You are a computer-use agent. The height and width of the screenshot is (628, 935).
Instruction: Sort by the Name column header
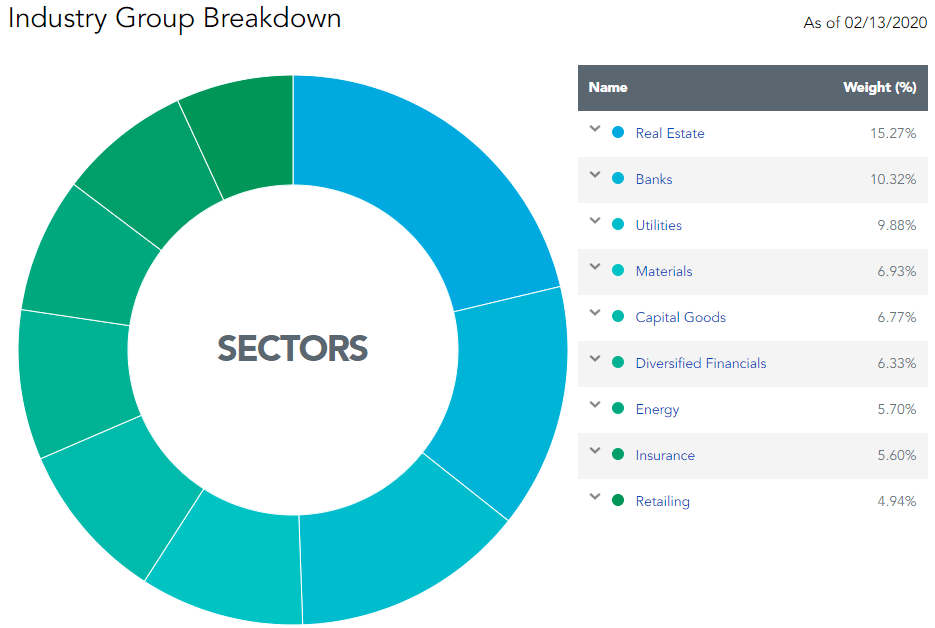tap(608, 87)
